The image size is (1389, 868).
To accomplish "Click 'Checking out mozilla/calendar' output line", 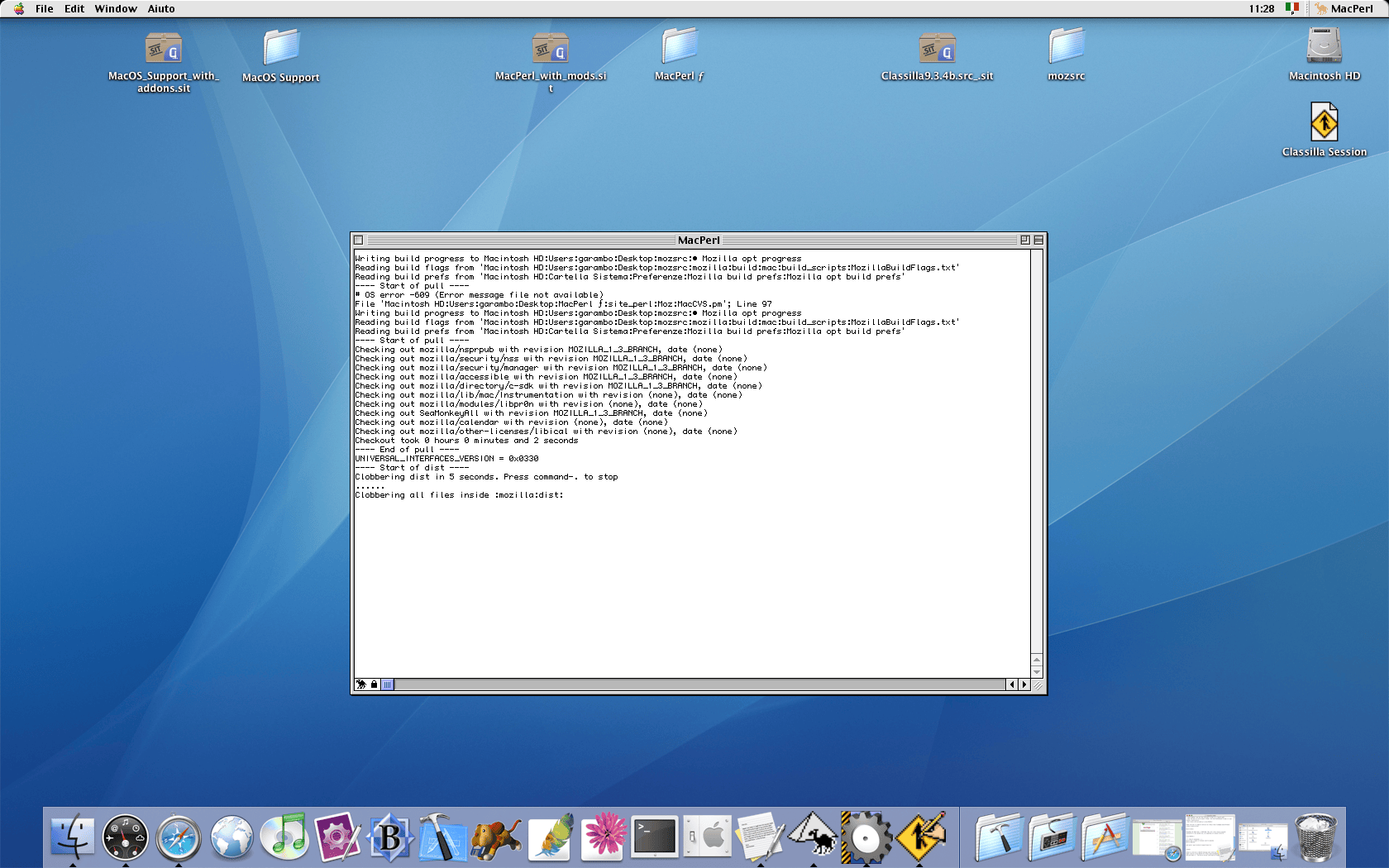I will point(511,422).
